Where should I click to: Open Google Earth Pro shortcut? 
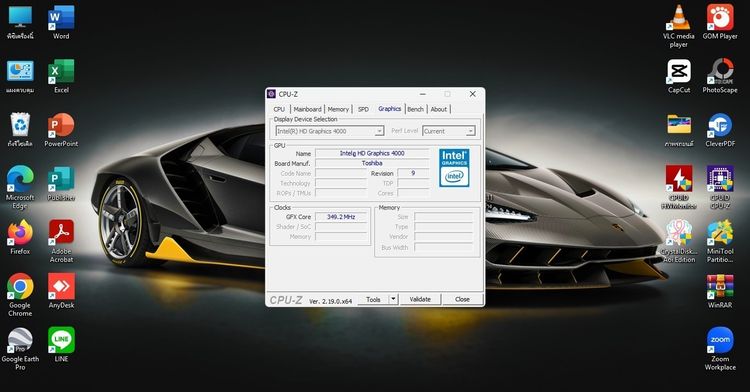(20, 349)
